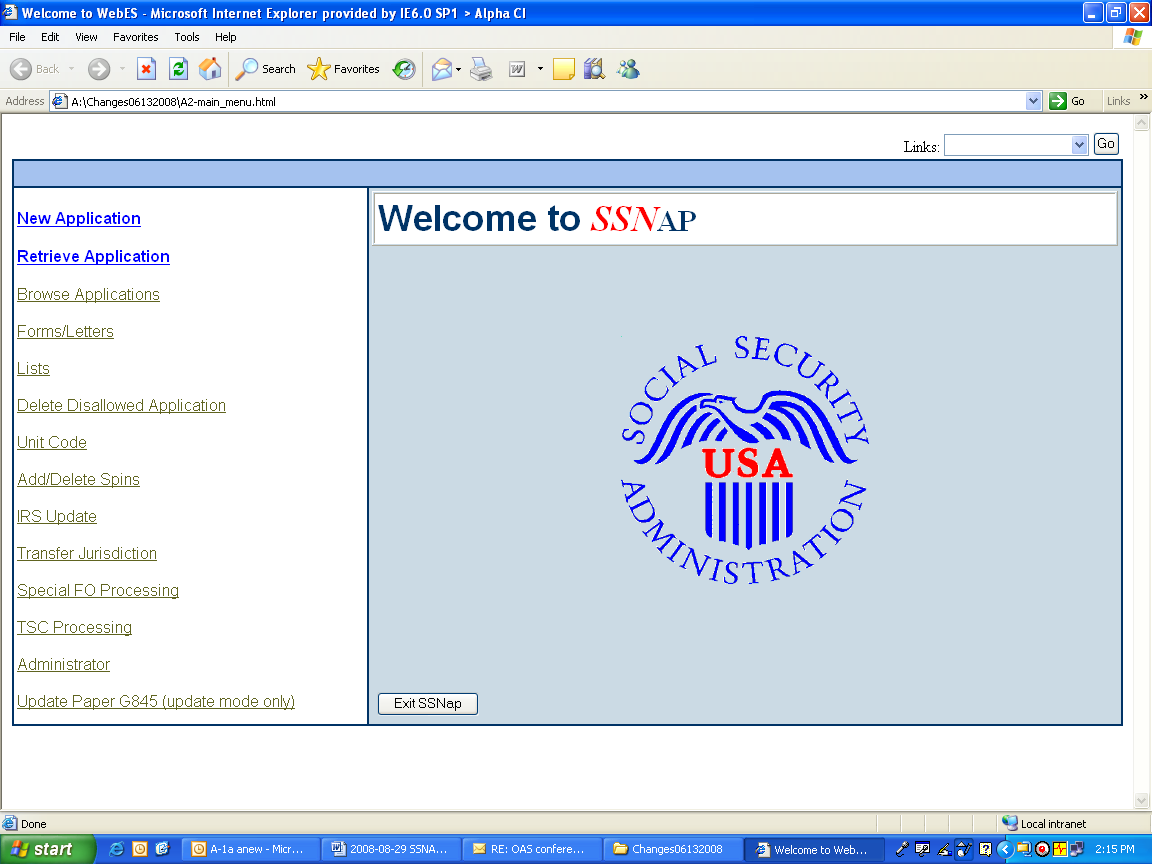Screen dimensions: 1152x864
Task: Click the red record system tray icon
Action: click(1042, 849)
